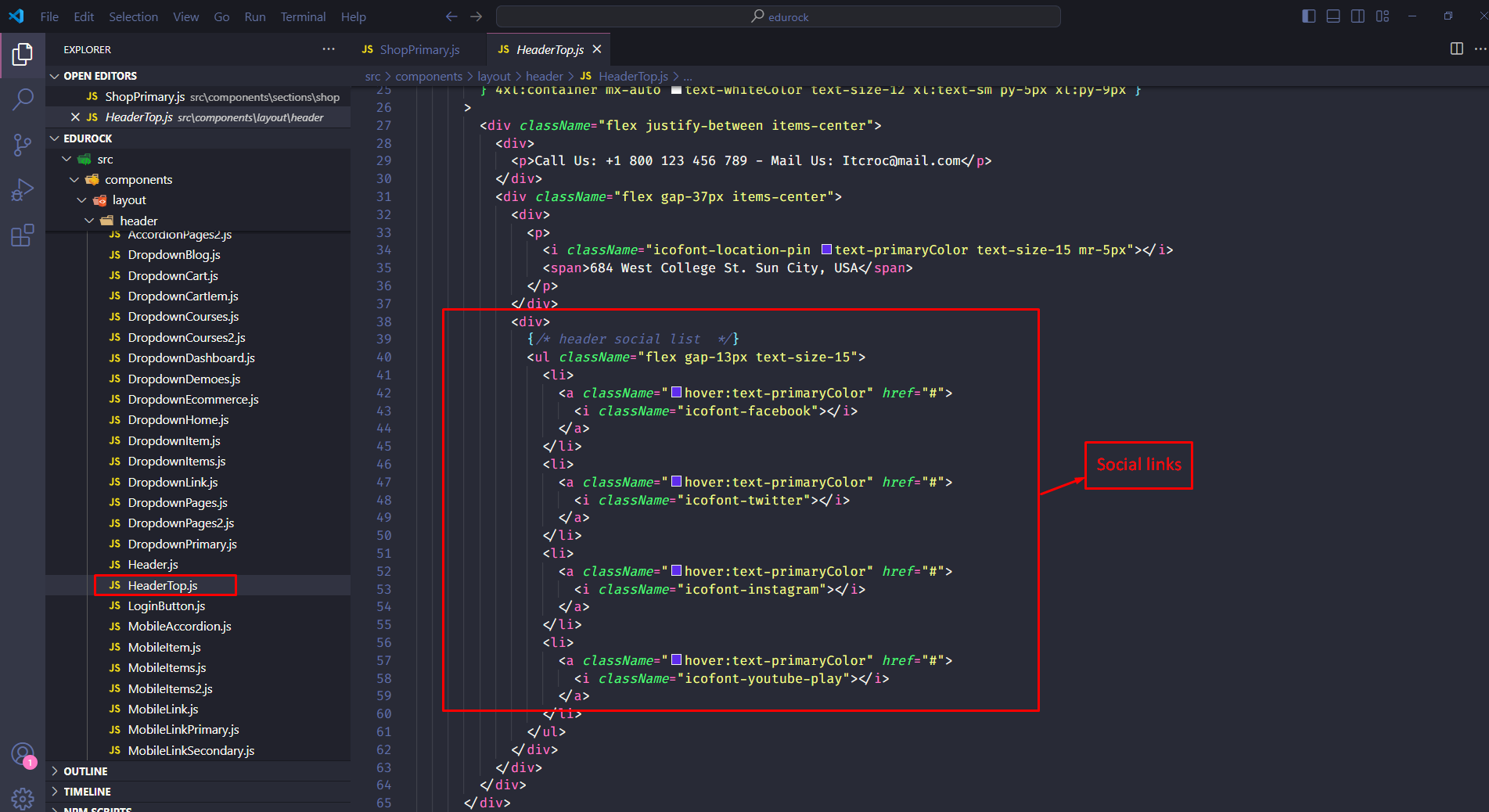Open the Source Control view
Screen dimensions: 1489x812
pos(23,144)
